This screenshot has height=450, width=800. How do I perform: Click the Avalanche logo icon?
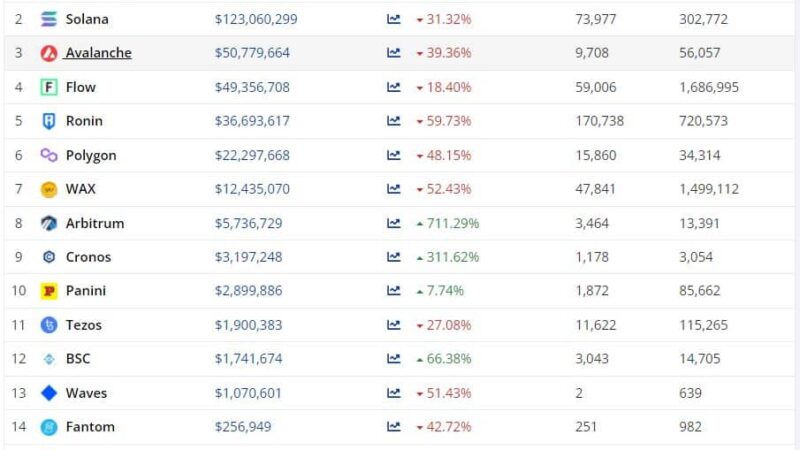49,53
